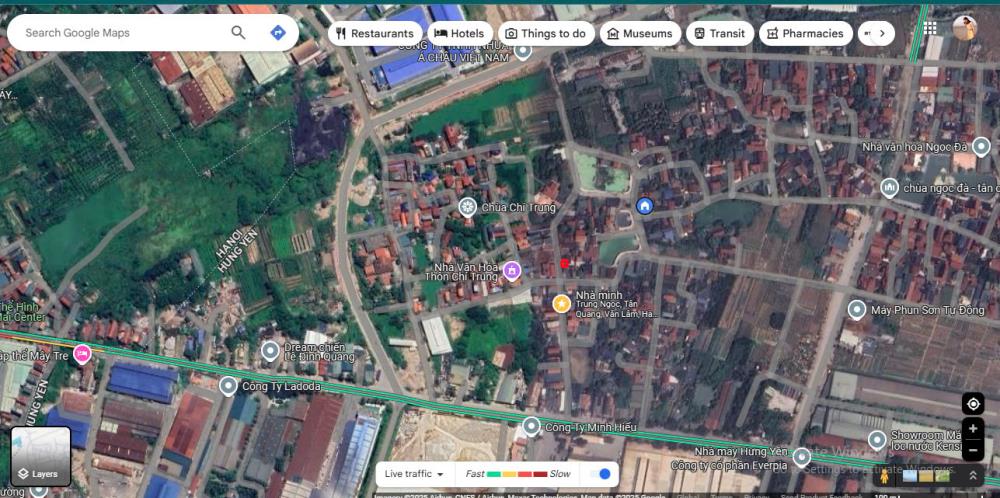
Task: Click the Chùa Chí Trung label
Action: [518, 208]
